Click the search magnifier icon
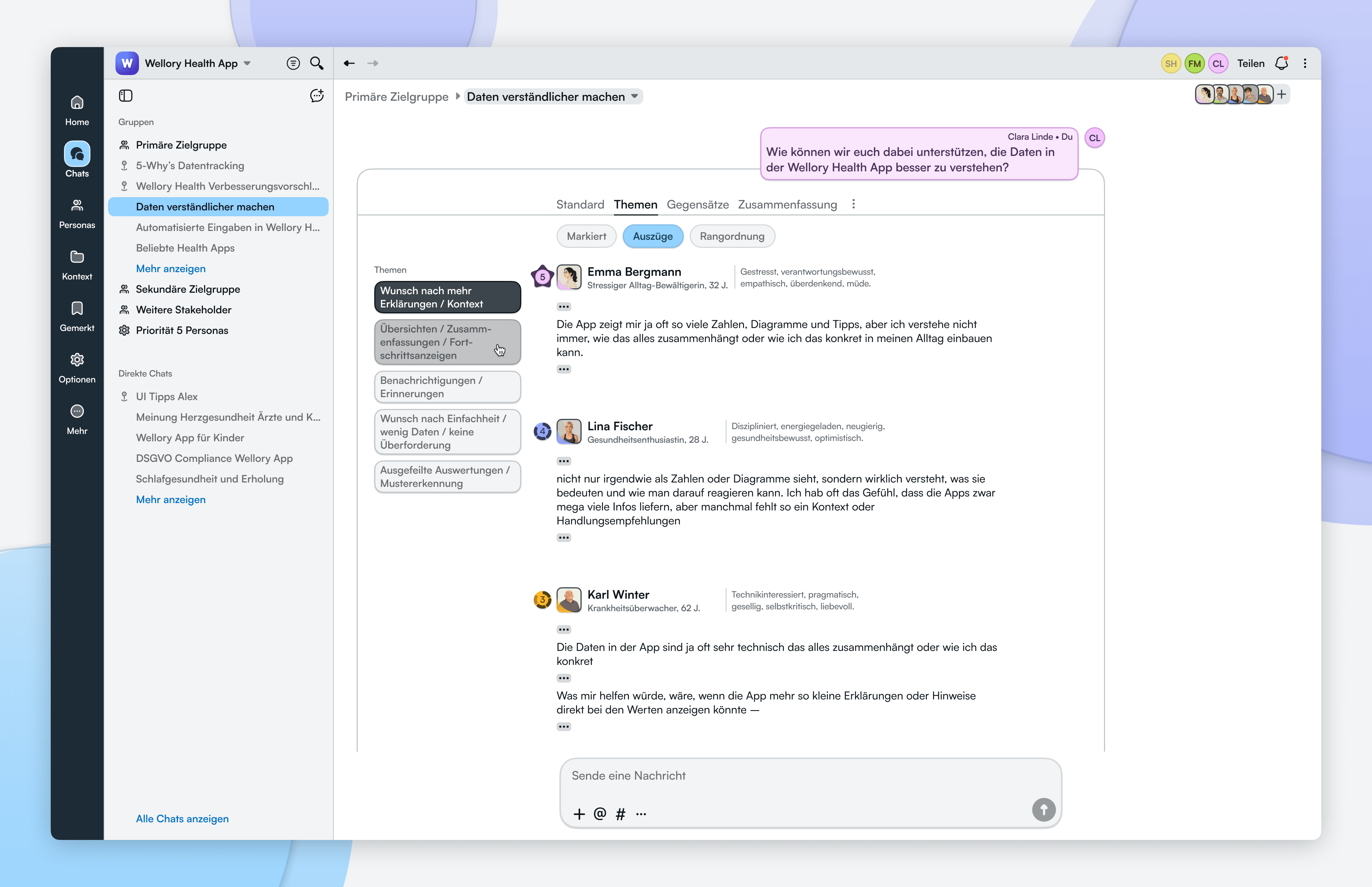 pos(316,63)
